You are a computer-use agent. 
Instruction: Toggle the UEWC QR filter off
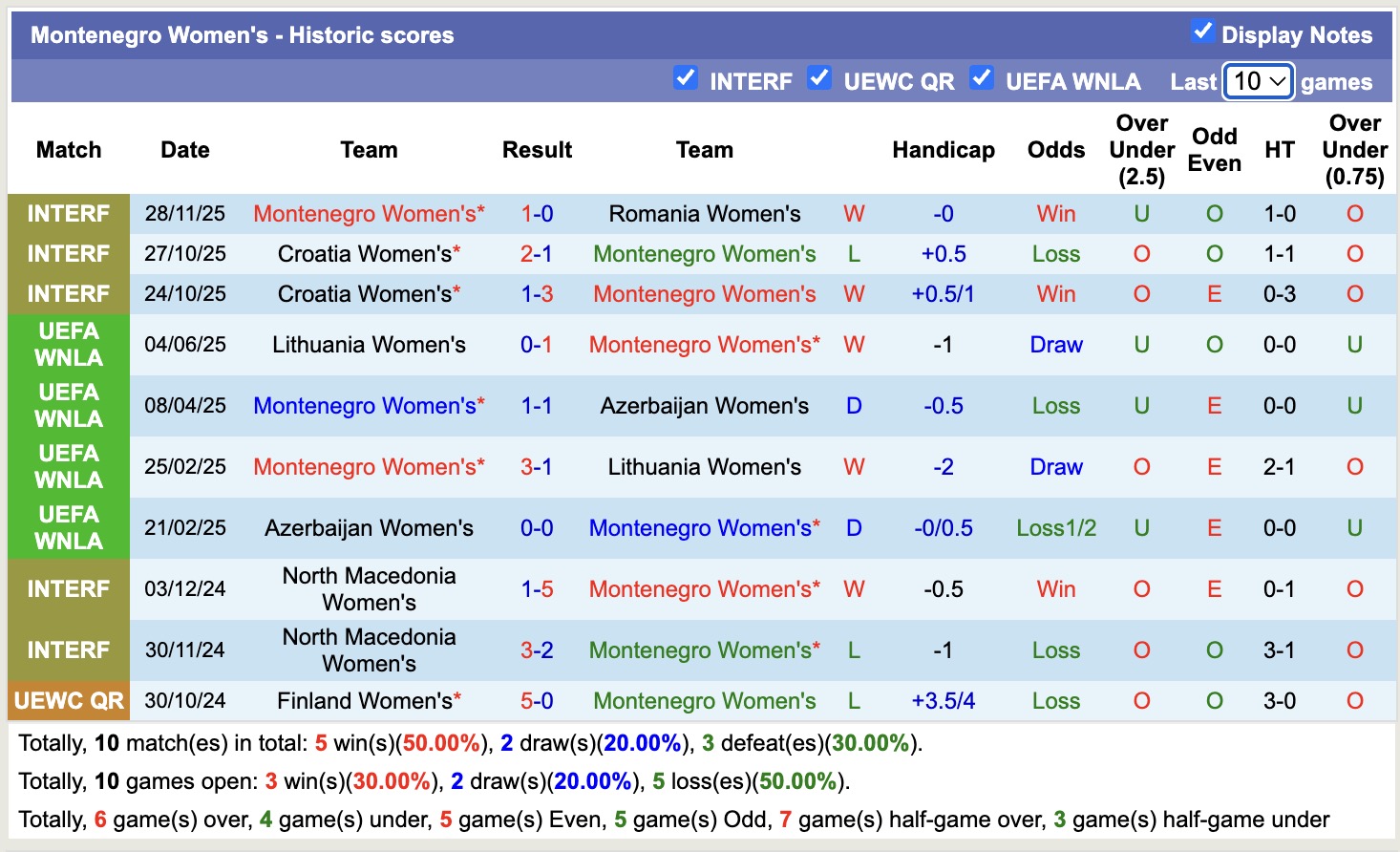[819, 78]
